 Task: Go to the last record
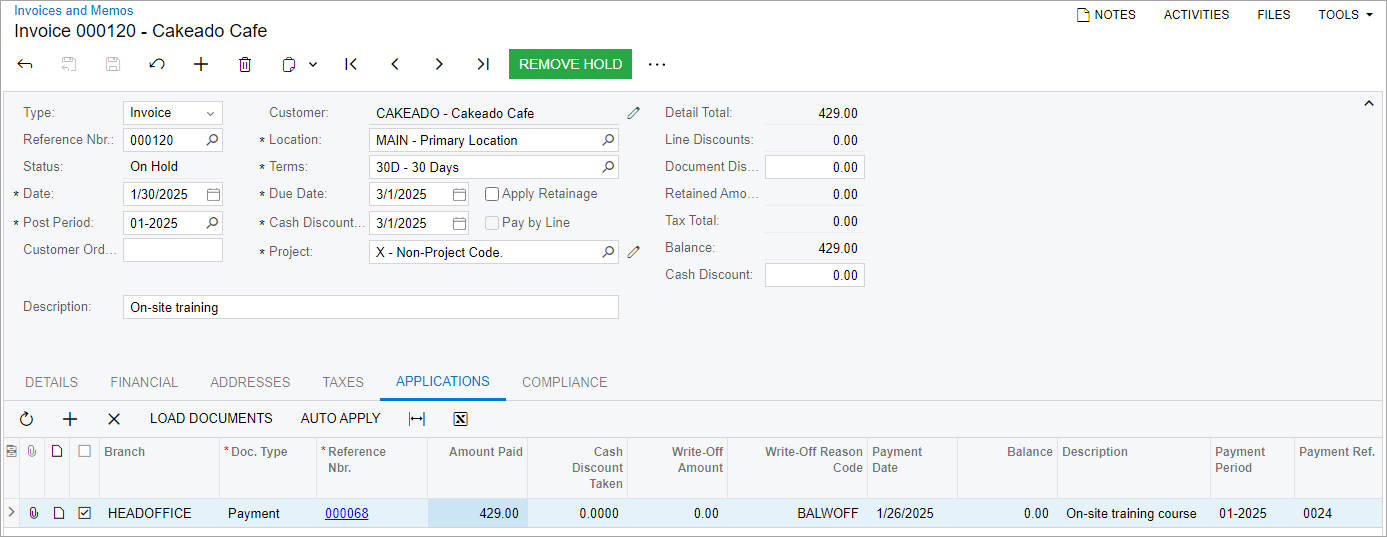(483, 64)
